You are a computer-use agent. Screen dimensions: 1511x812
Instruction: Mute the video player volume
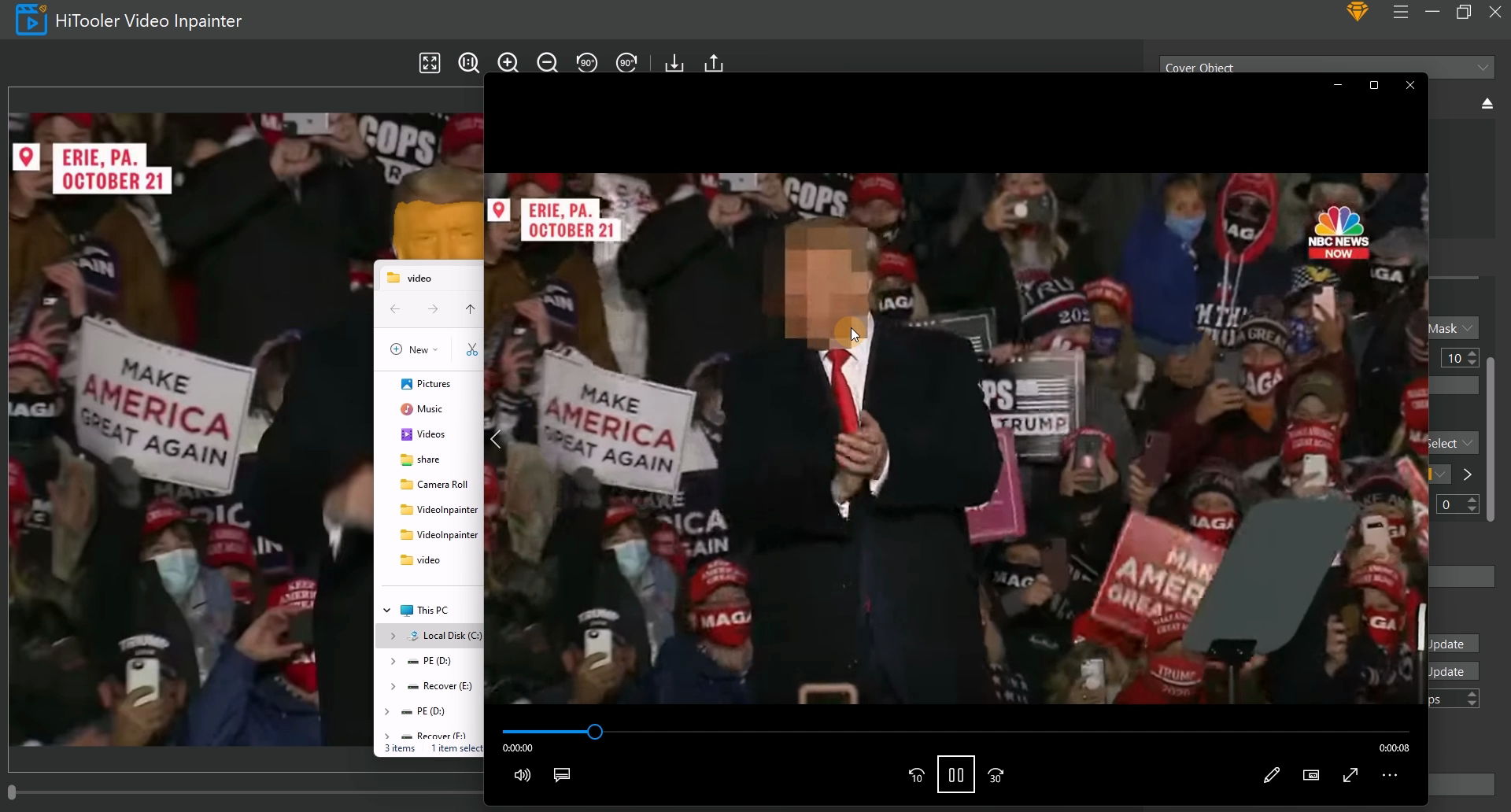[522, 775]
